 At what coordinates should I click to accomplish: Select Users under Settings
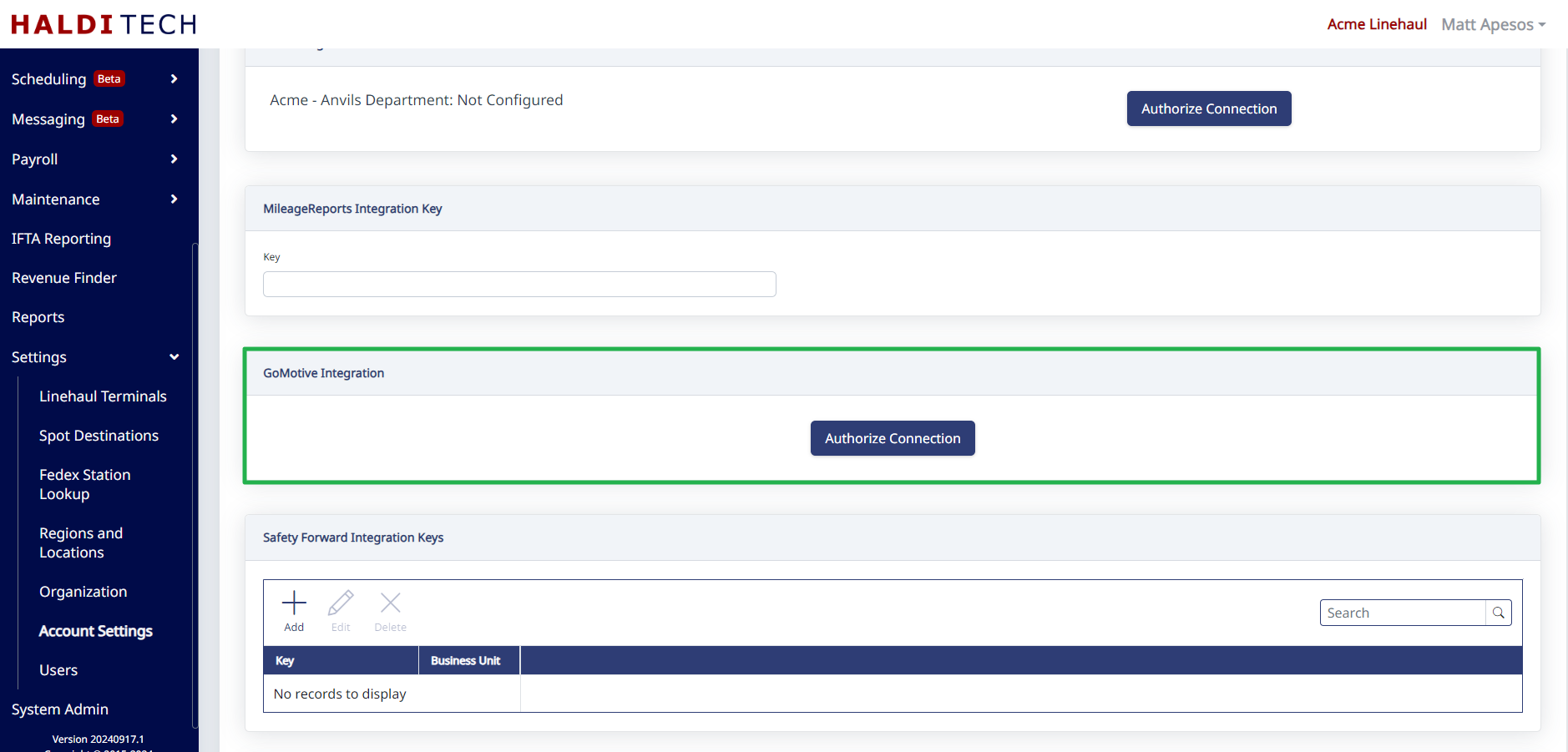58,670
